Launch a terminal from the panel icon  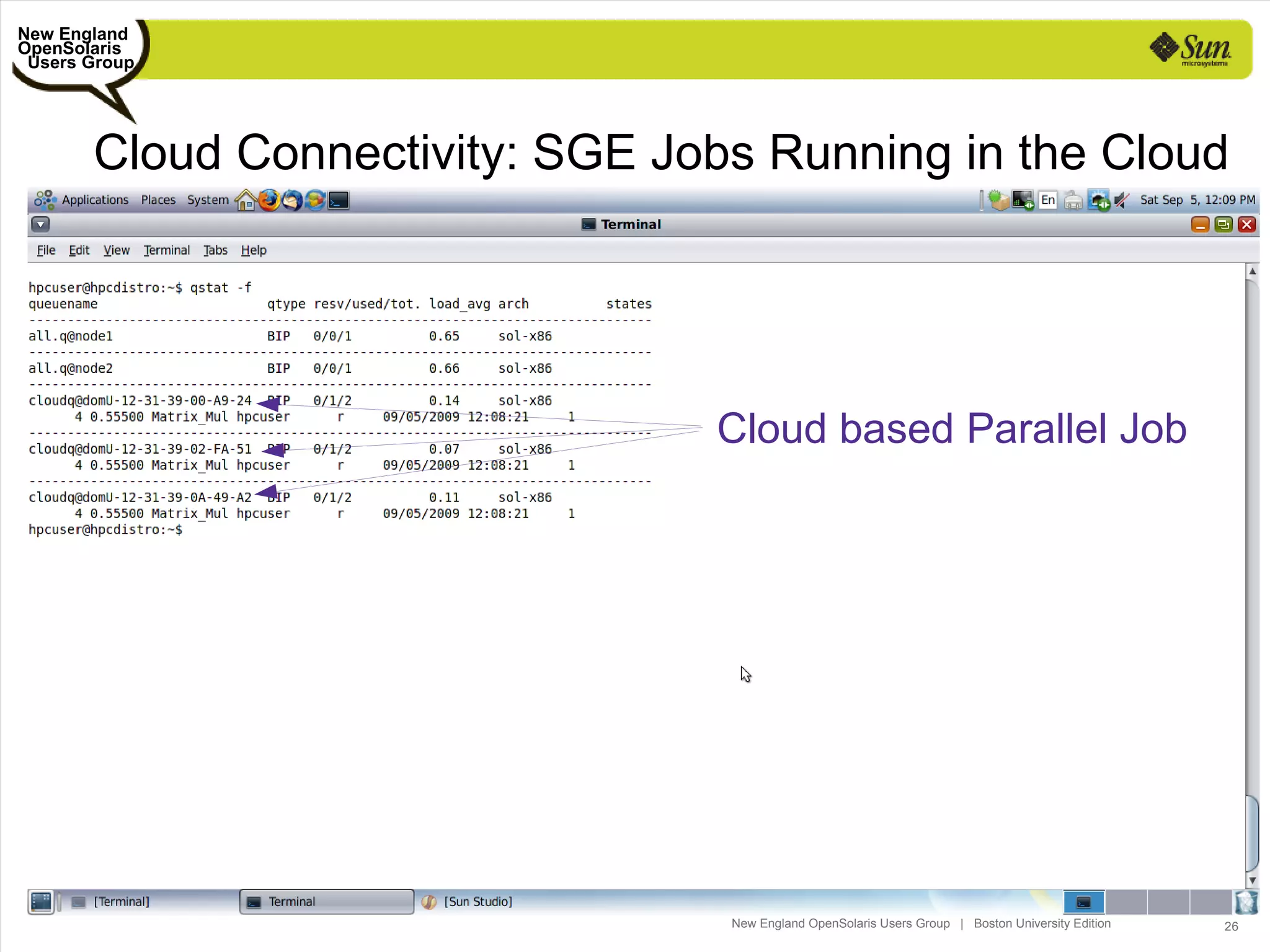339,200
